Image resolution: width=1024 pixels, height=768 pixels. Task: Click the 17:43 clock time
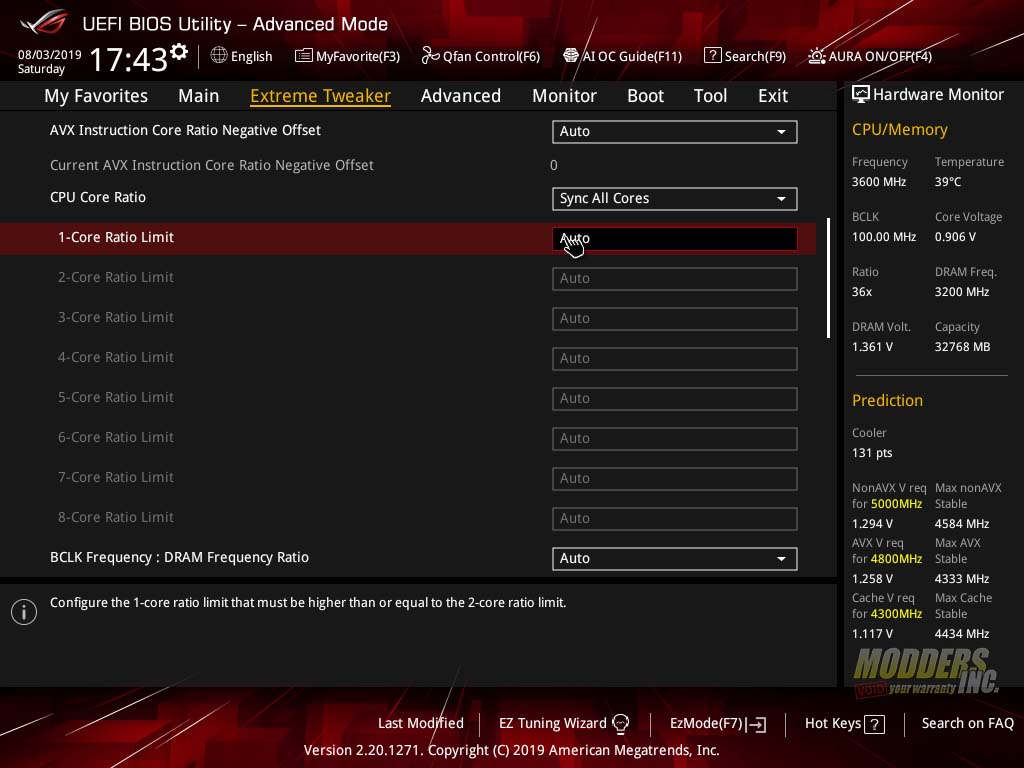click(x=129, y=59)
